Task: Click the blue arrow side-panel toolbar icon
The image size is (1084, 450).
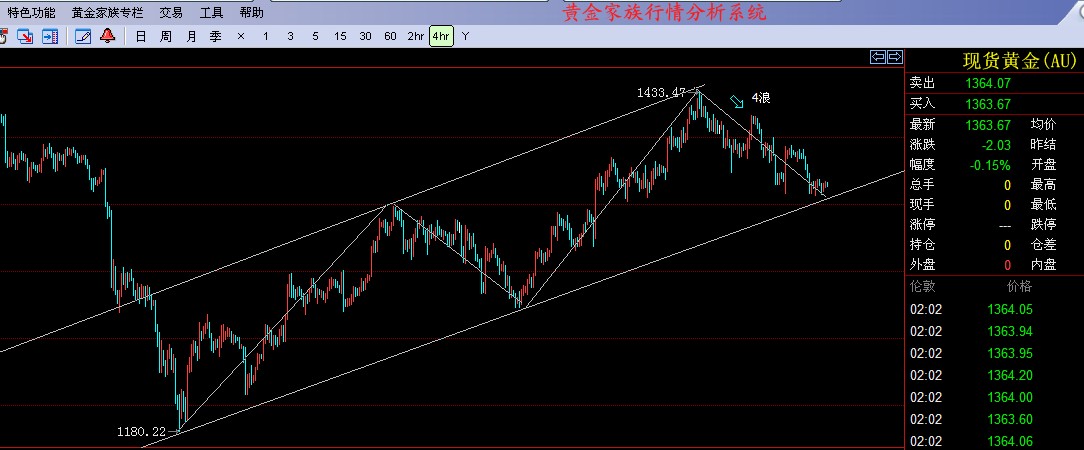Action: click(50, 37)
